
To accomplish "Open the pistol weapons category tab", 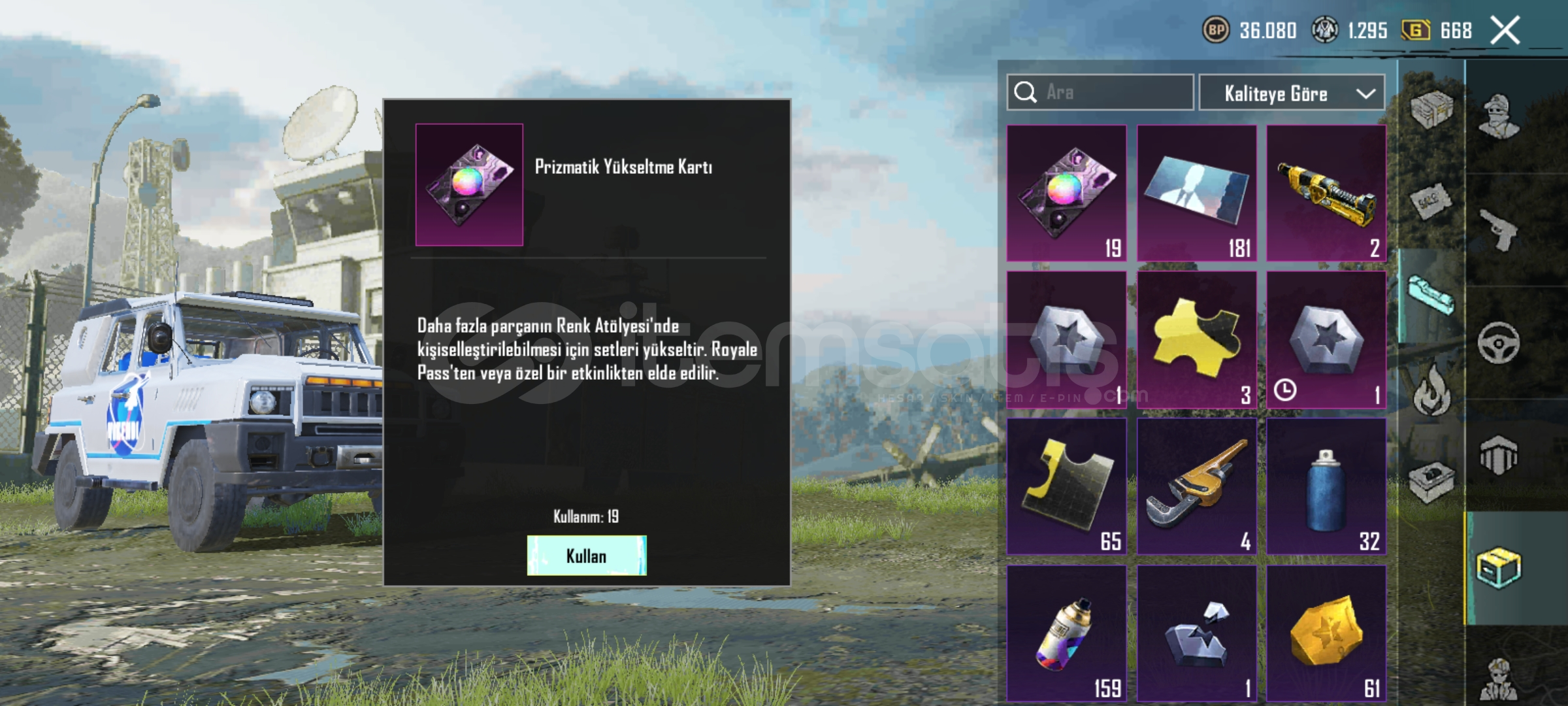I will coord(1499,229).
